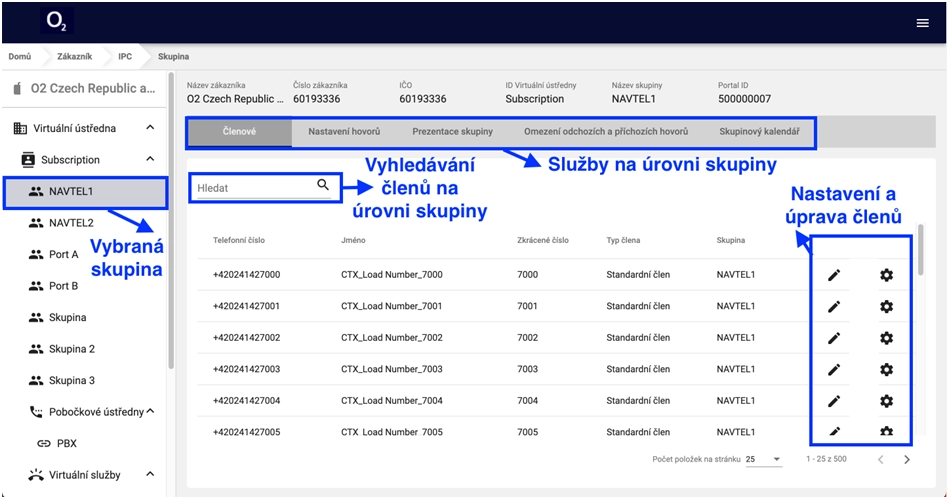The image size is (949, 499).
Task: Click pencil icon for CTX_Load Number_7002
Action: [834, 338]
